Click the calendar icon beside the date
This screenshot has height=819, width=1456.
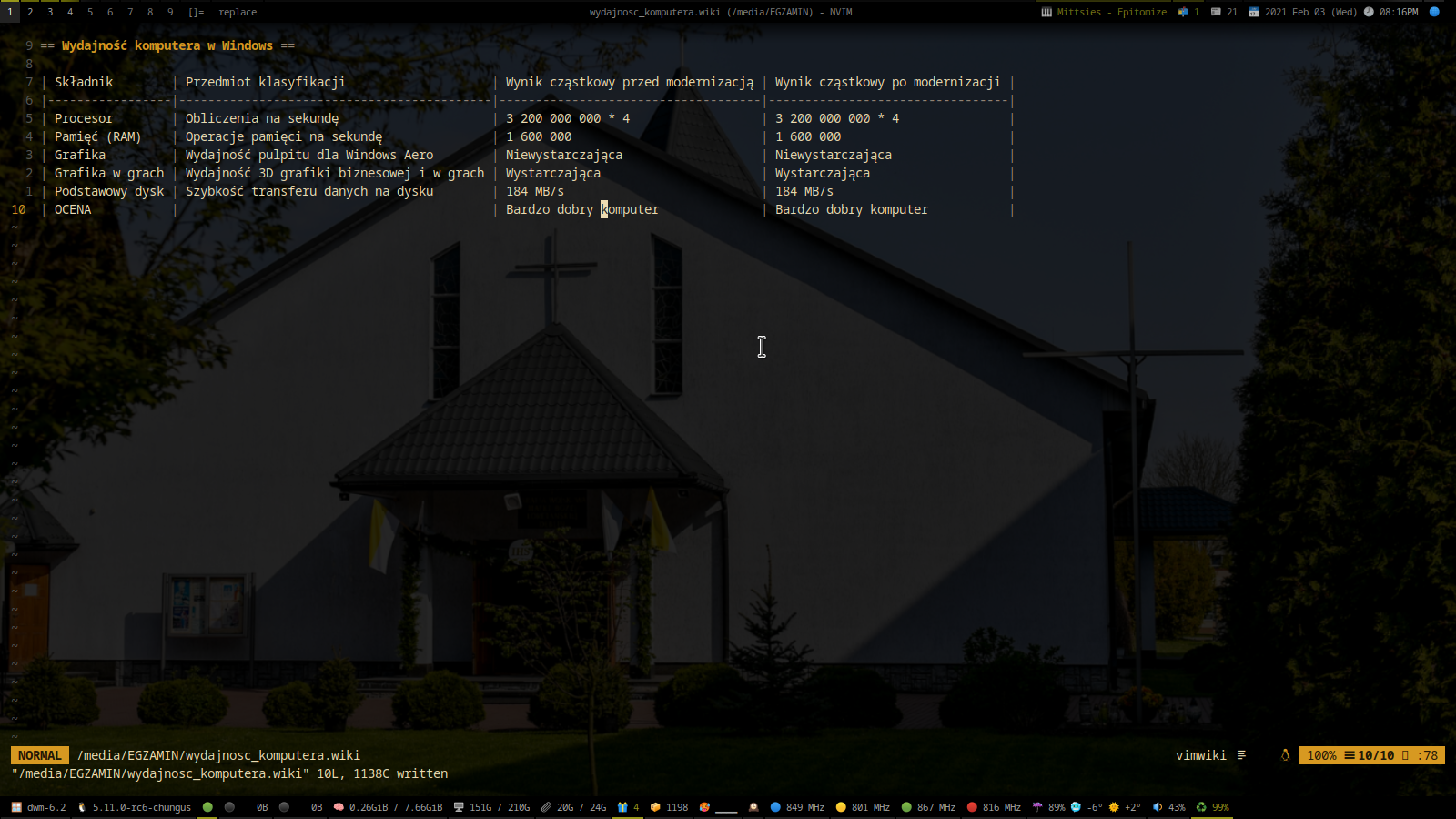pos(1254,12)
